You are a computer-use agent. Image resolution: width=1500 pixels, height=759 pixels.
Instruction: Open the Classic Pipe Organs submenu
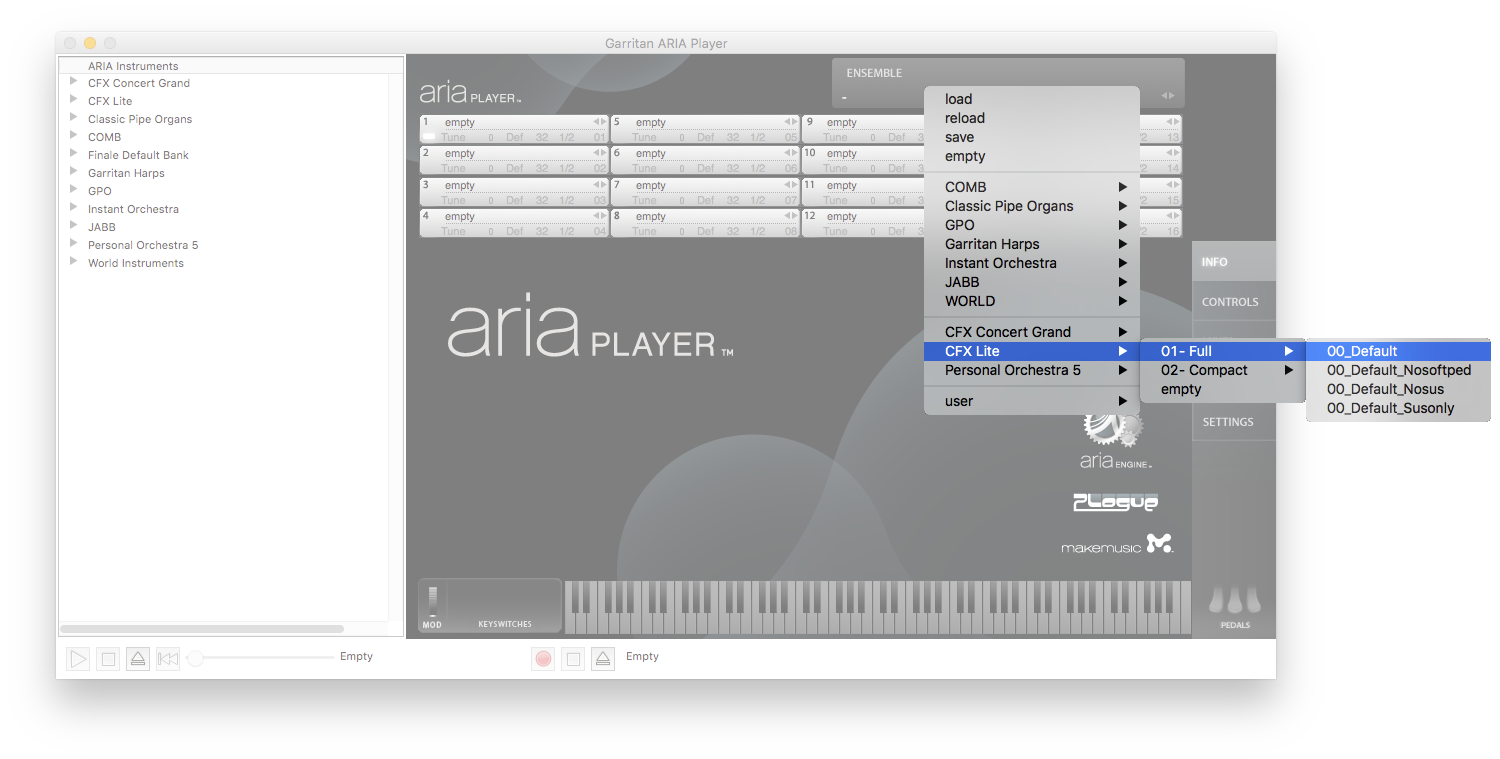click(x=1032, y=206)
